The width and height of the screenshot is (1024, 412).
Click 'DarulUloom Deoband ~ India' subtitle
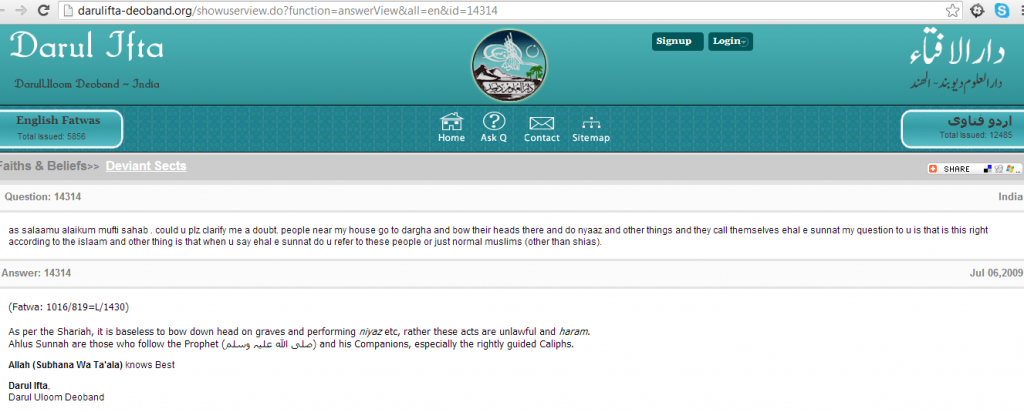click(x=87, y=84)
